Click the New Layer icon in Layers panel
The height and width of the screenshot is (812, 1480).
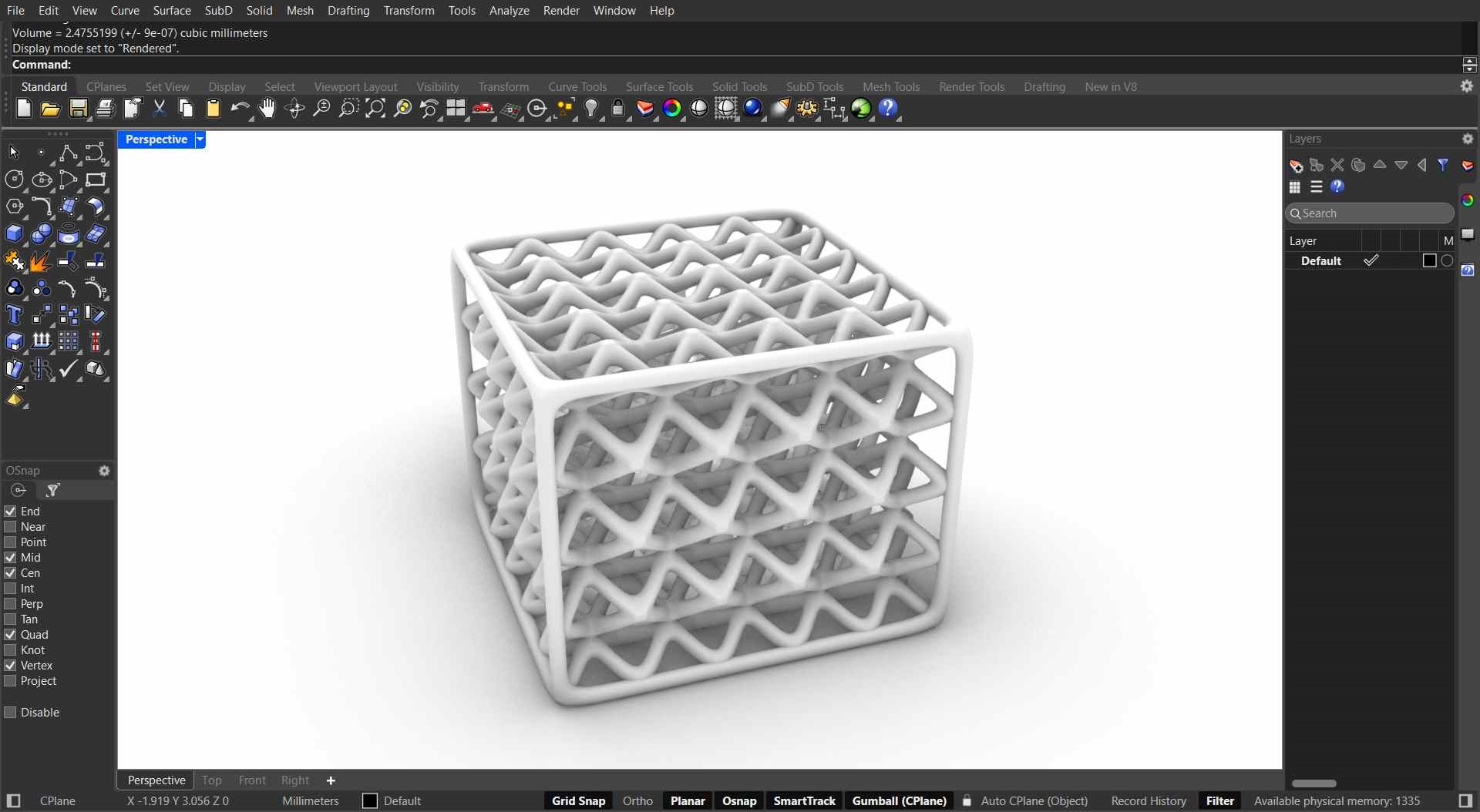1296,166
